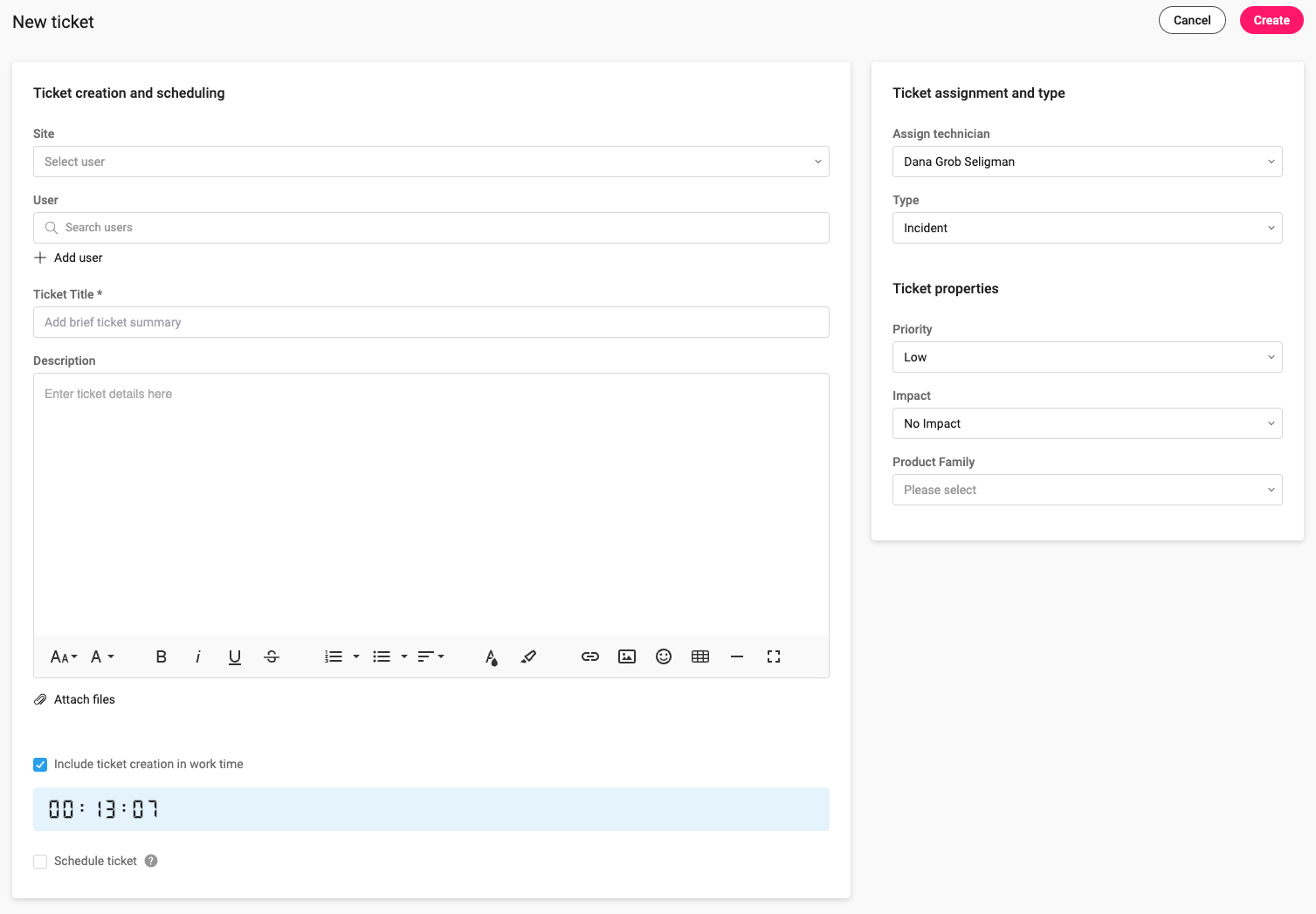Insert an image into the description
Image resolution: width=1316 pixels, height=914 pixels.
[627, 656]
